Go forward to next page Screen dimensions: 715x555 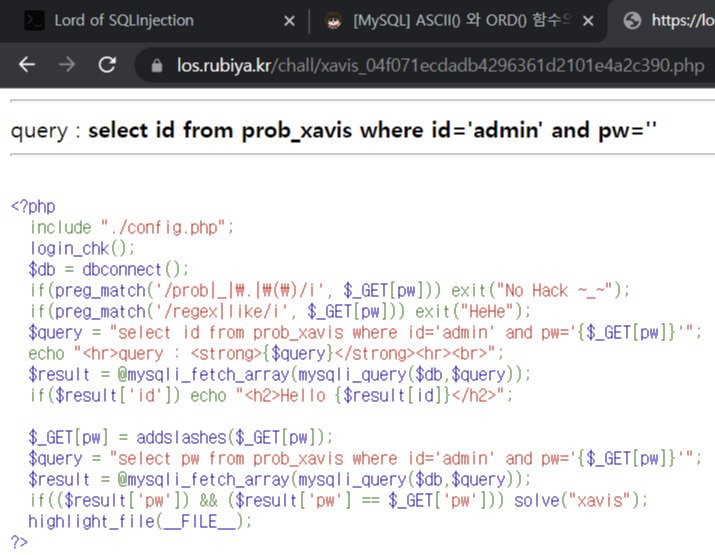click(67, 65)
